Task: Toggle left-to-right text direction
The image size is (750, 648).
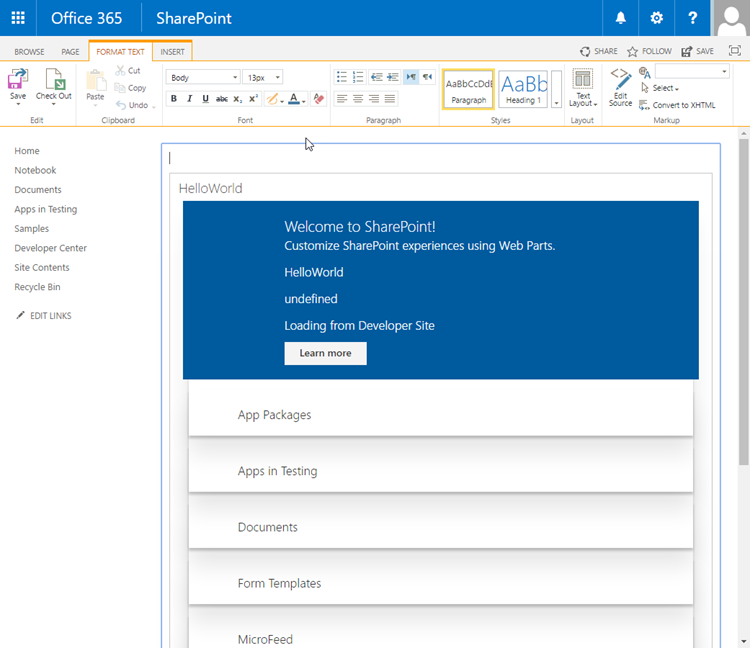Action: tap(411, 77)
